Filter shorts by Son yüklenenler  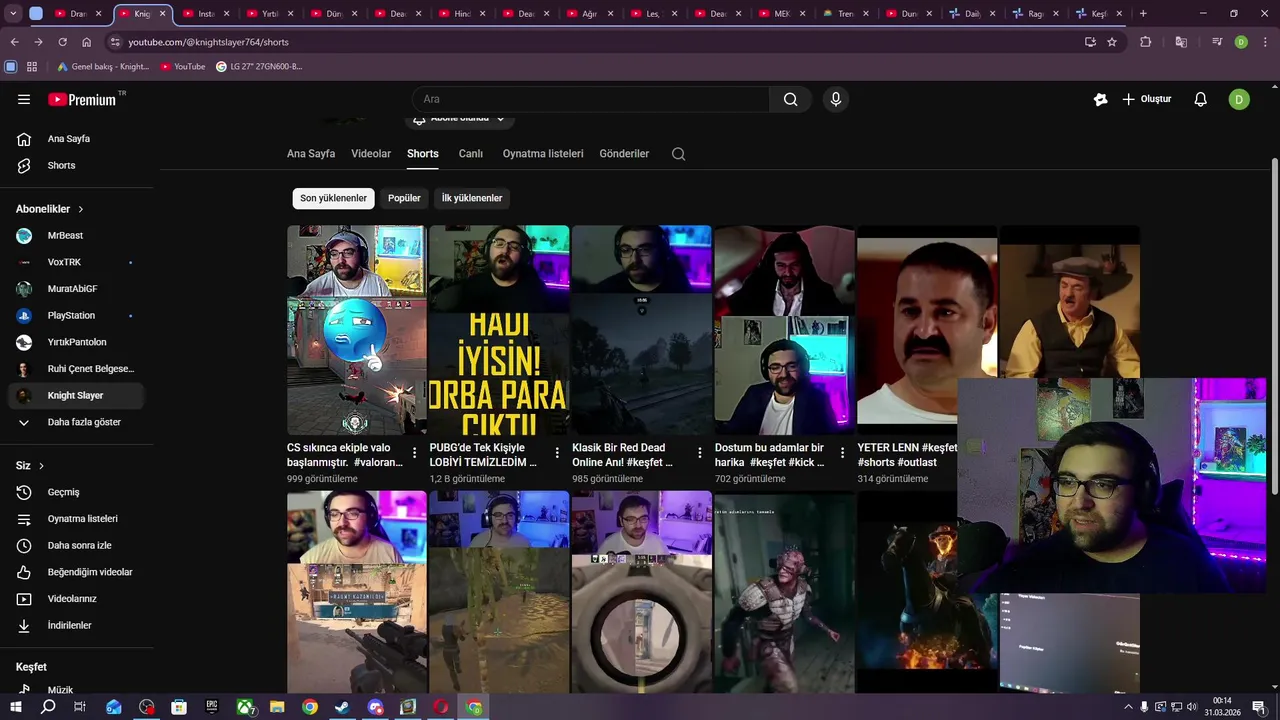(x=333, y=198)
